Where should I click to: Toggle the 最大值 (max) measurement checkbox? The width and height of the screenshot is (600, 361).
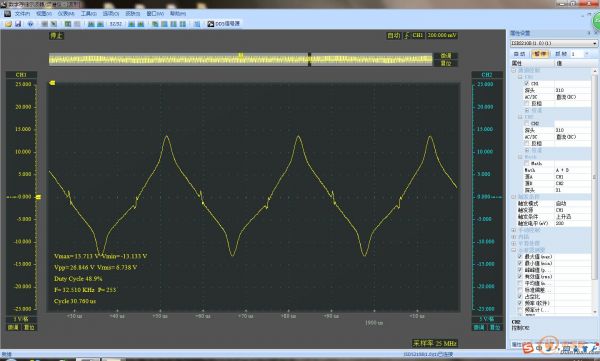pyautogui.click(x=520, y=256)
